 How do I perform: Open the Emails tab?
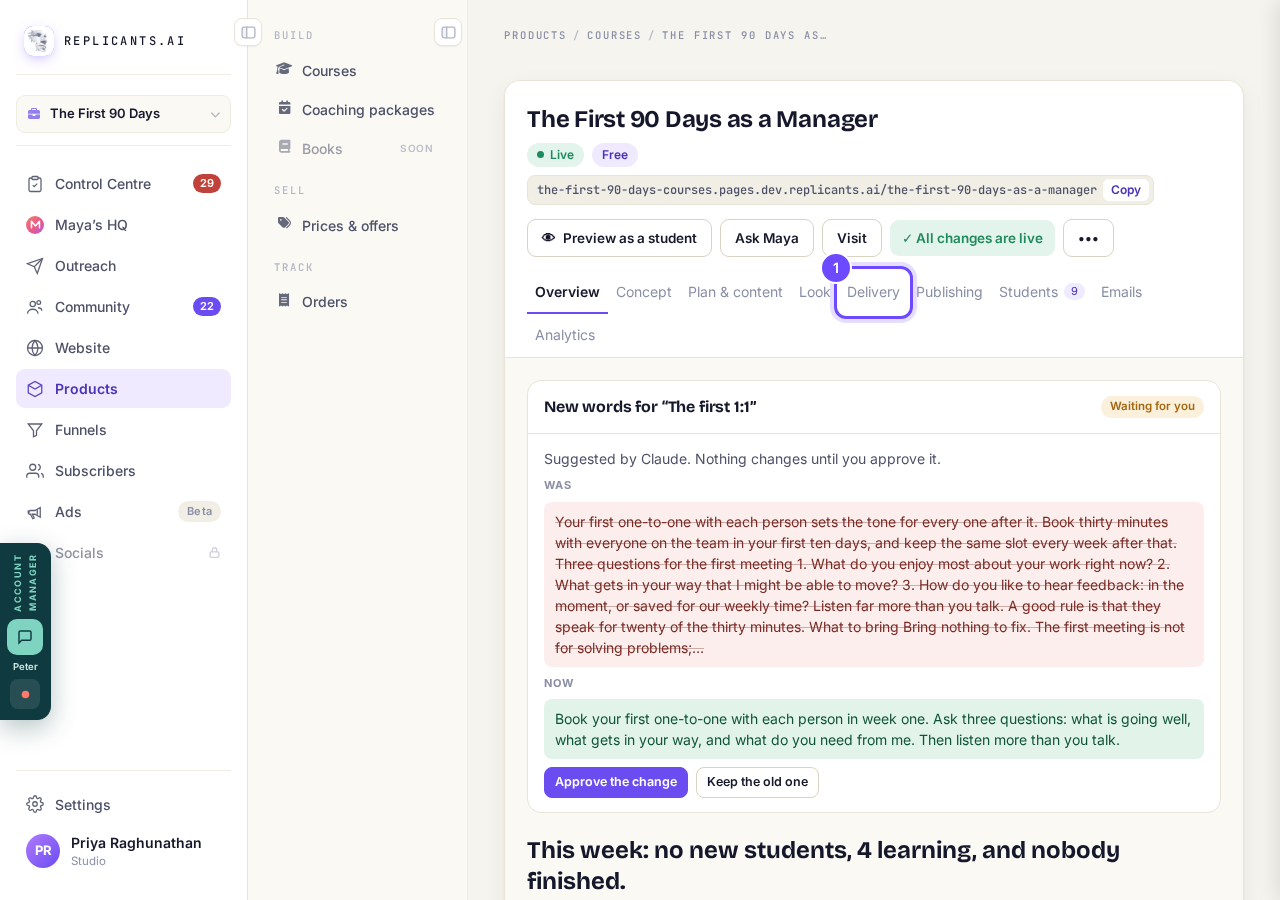1121,292
